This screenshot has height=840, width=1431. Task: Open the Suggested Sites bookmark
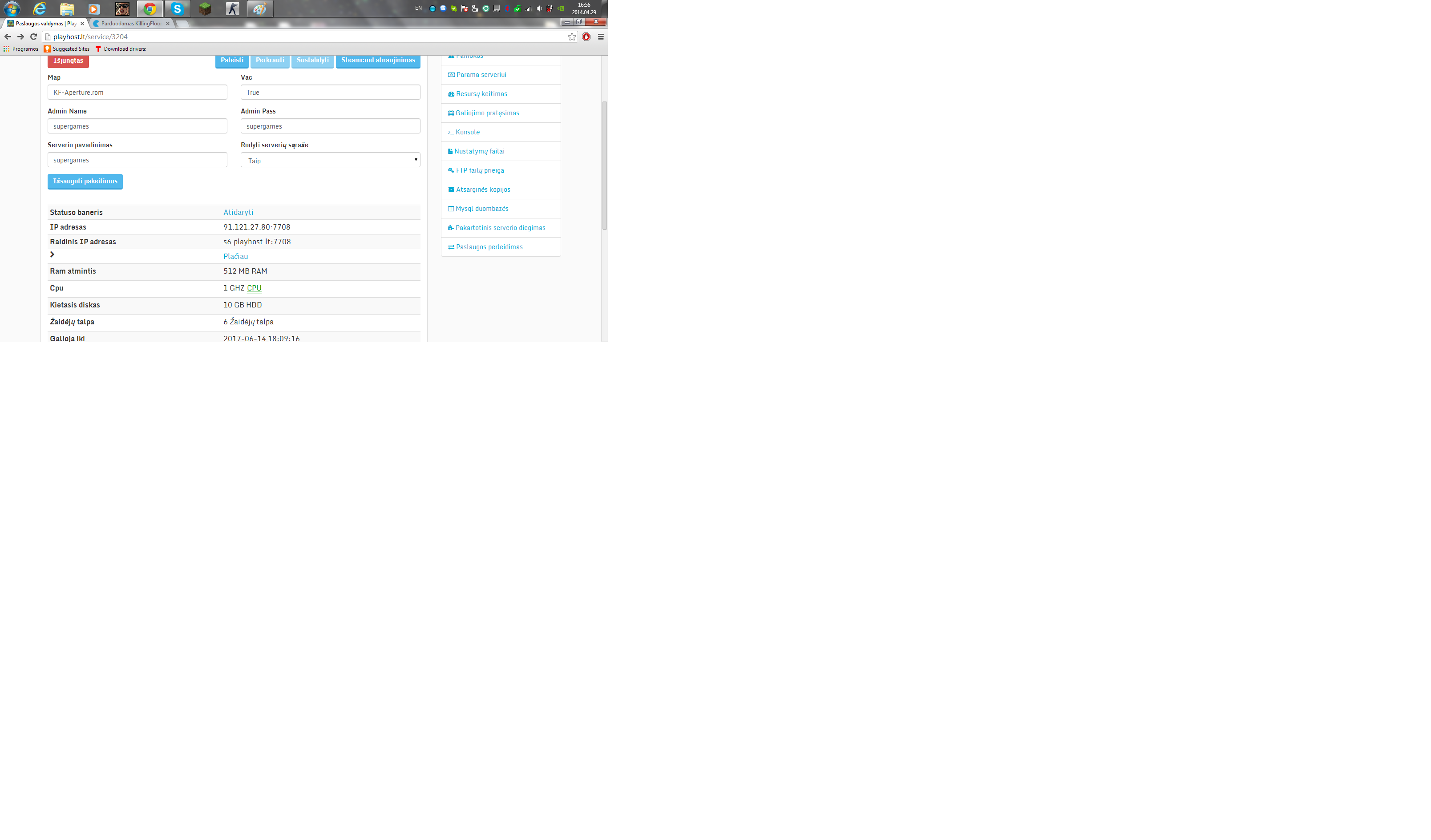(66, 49)
